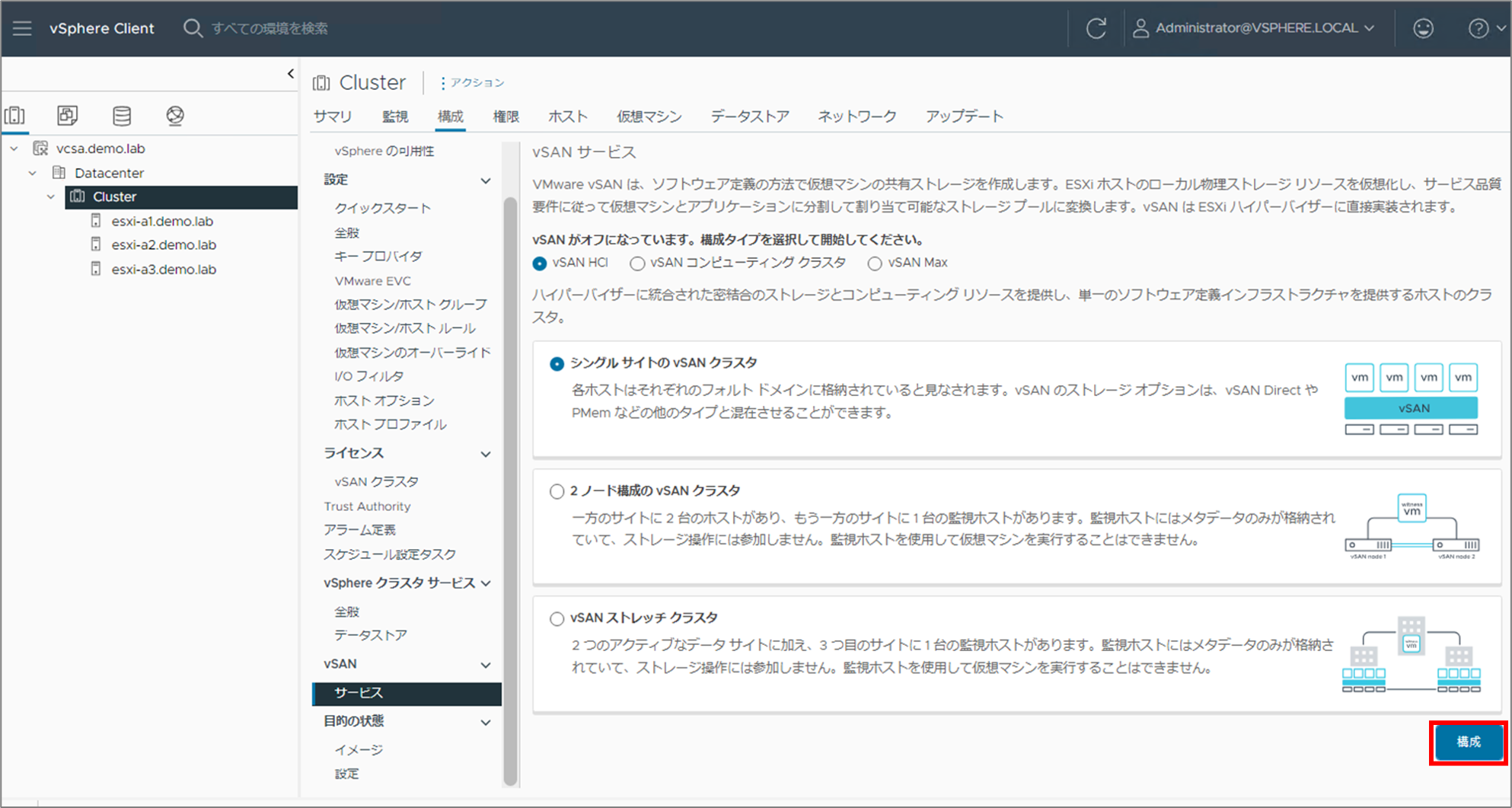
Task: Select vSAN ストレッチ クラスタ option
Action: coord(557,618)
